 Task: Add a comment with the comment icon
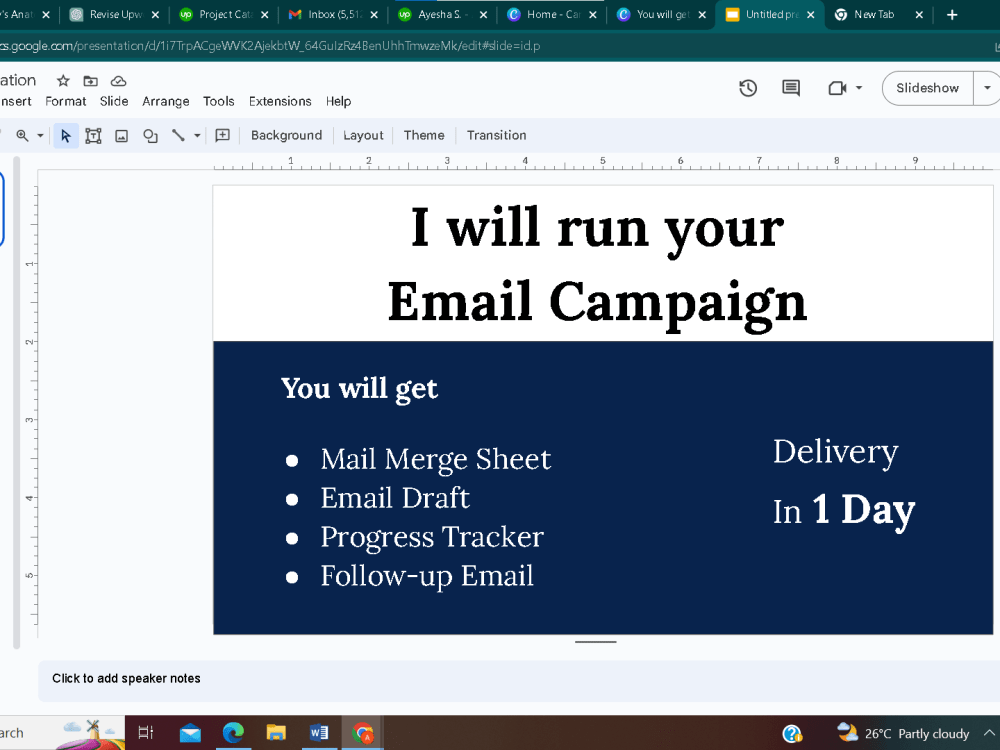click(222, 135)
